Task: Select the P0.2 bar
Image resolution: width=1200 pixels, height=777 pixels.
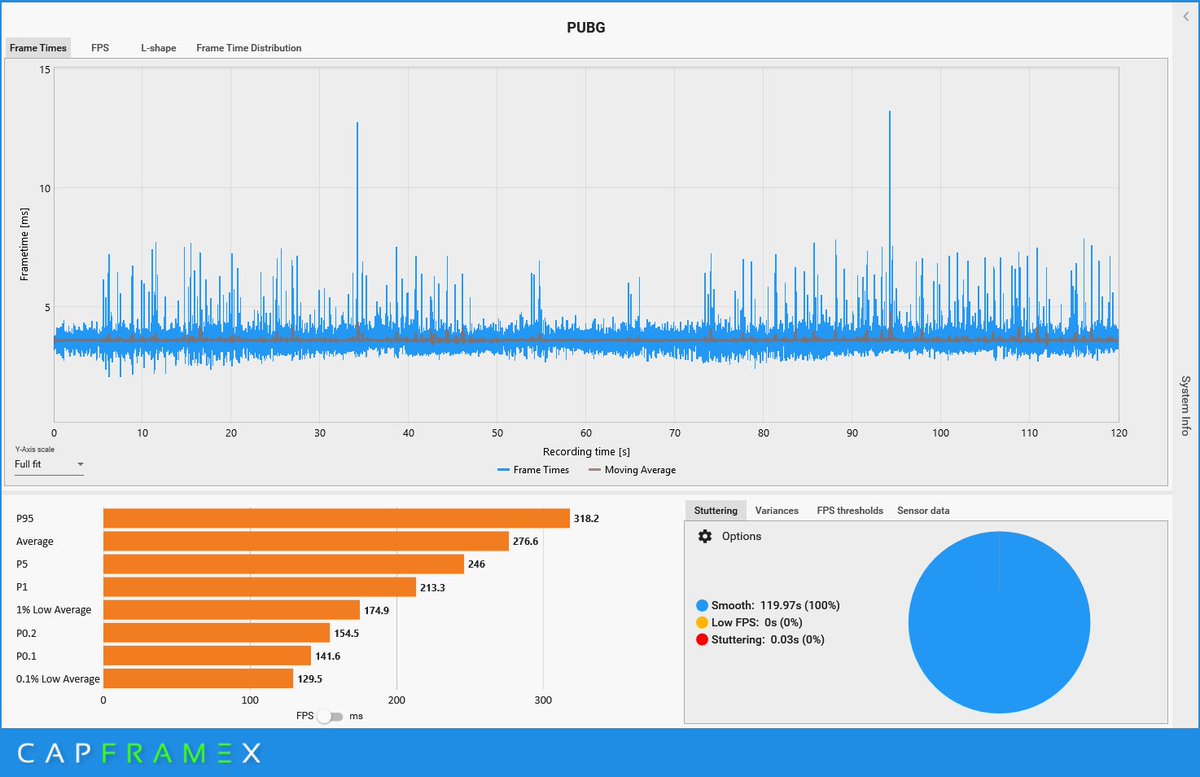Action: pyautogui.click(x=217, y=633)
